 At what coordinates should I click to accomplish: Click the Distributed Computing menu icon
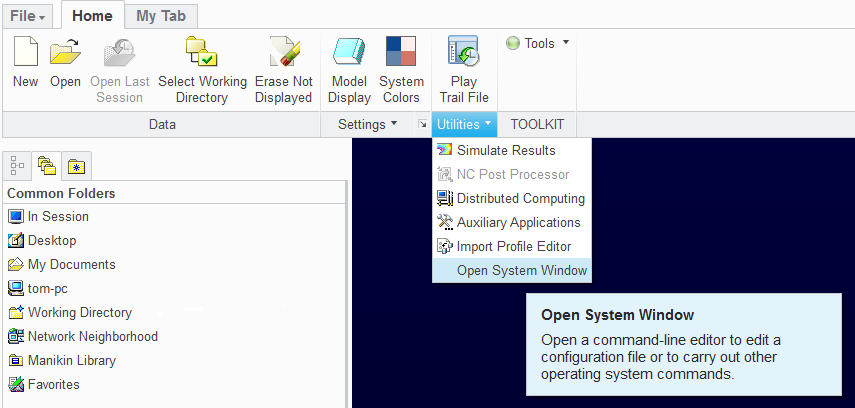pyautogui.click(x=445, y=199)
